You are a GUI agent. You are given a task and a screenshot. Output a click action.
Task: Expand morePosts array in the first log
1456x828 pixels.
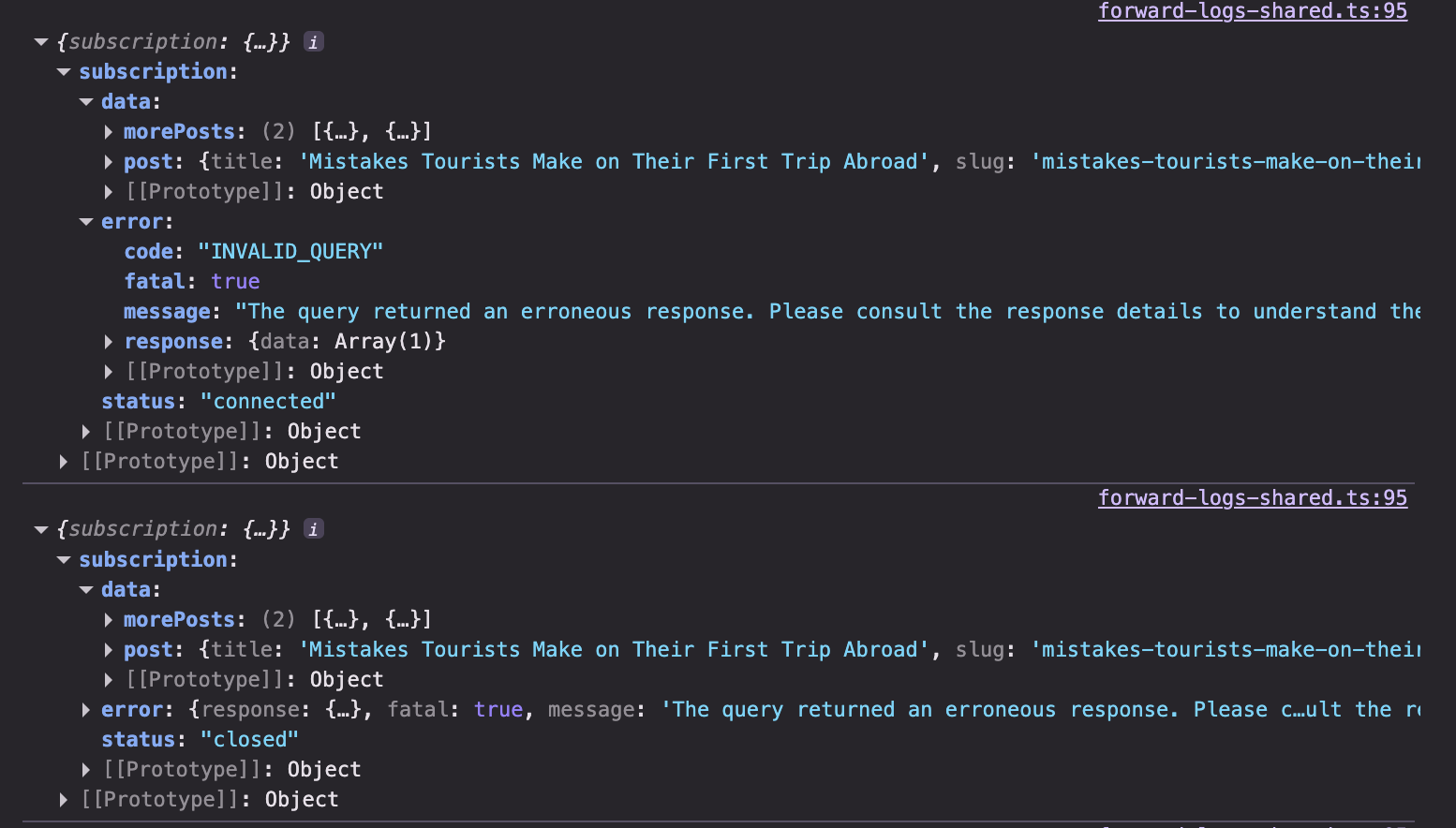[109, 132]
